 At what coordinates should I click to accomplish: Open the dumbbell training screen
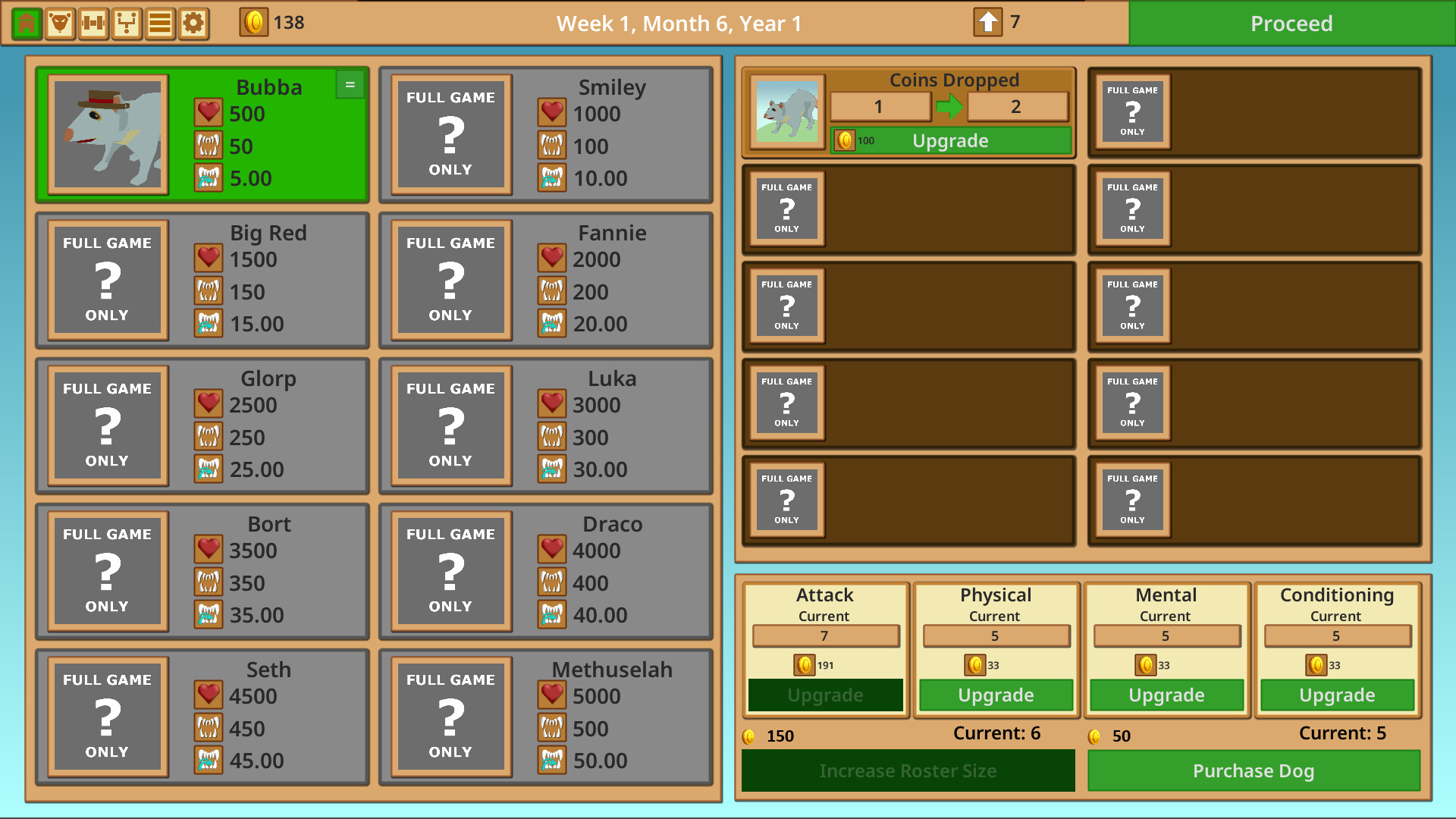click(93, 24)
